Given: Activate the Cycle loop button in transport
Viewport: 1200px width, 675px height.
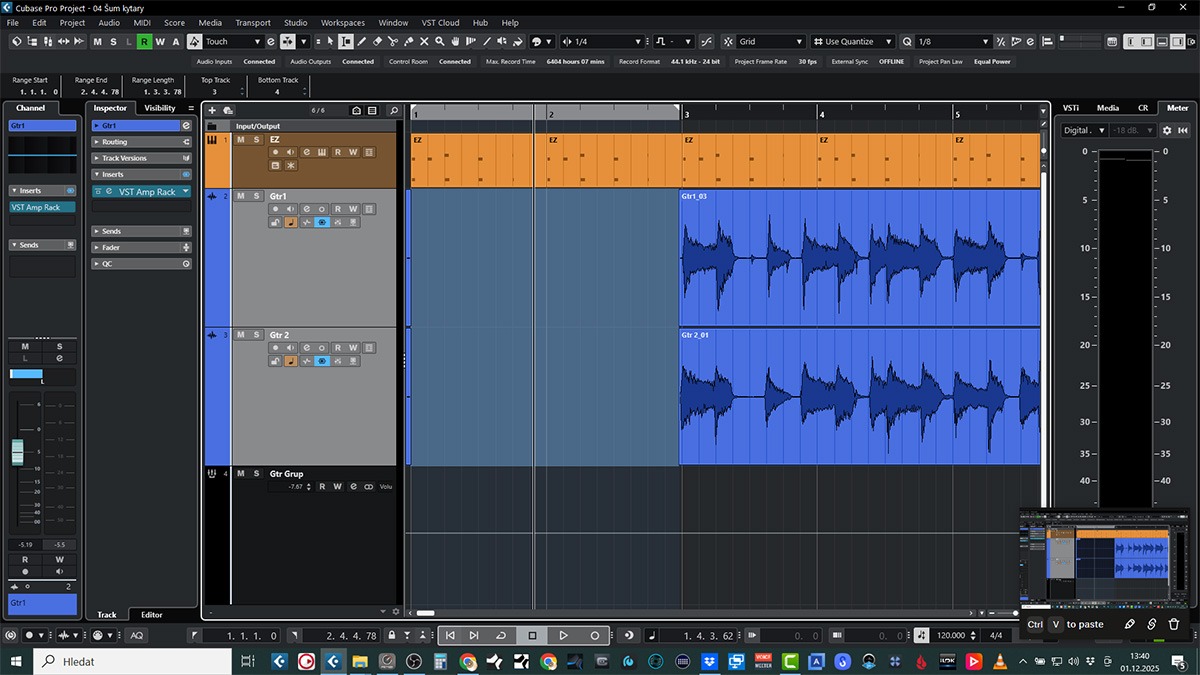Looking at the screenshot, I should click(x=501, y=635).
